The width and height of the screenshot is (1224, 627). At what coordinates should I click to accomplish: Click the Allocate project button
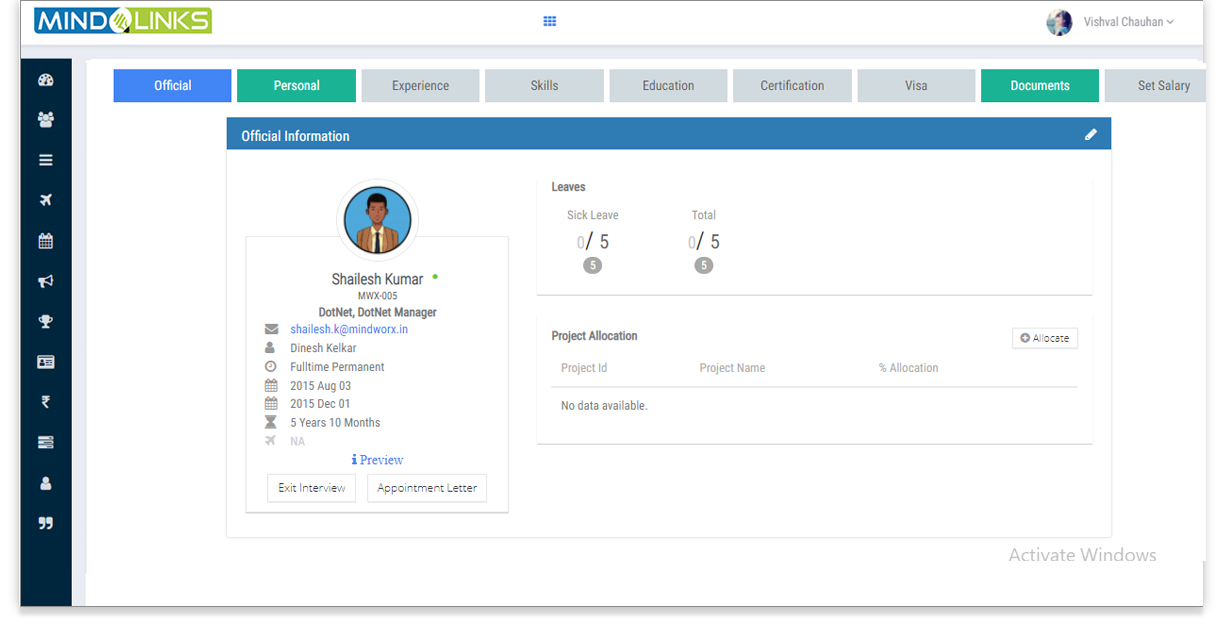(x=1045, y=338)
